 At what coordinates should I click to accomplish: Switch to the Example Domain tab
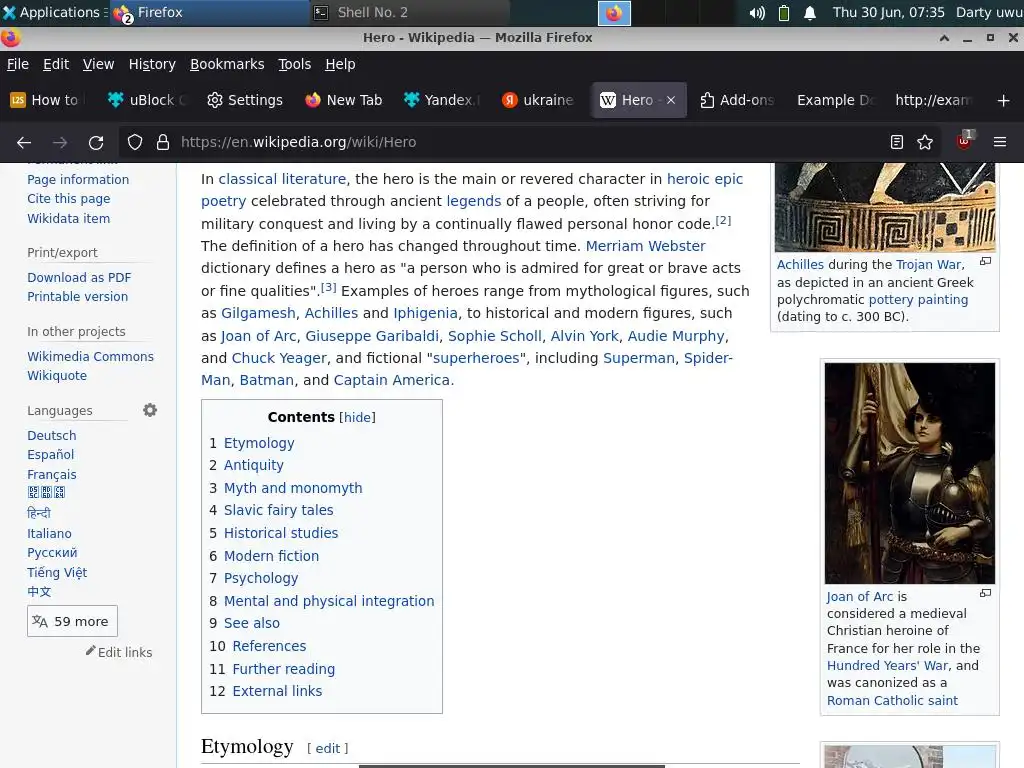(836, 101)
